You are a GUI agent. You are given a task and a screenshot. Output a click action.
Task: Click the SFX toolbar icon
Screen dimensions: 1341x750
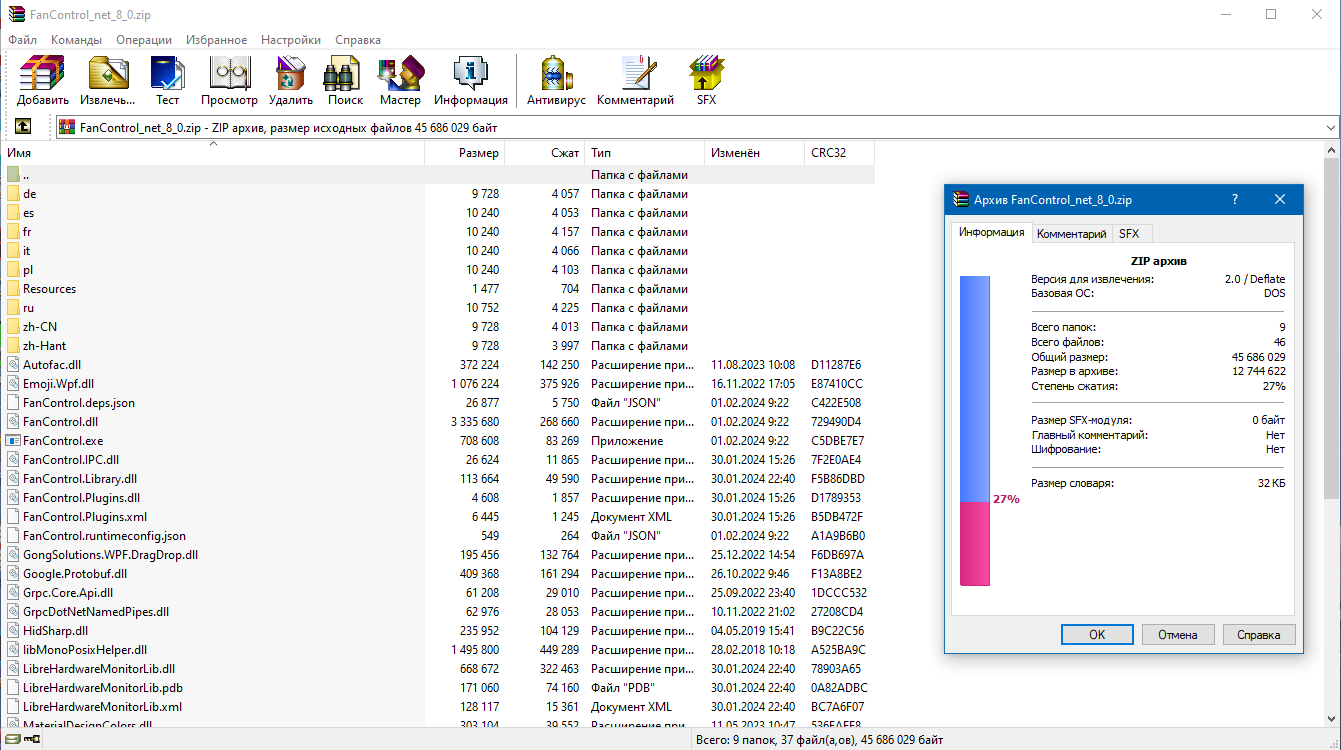tap(707, 81)
